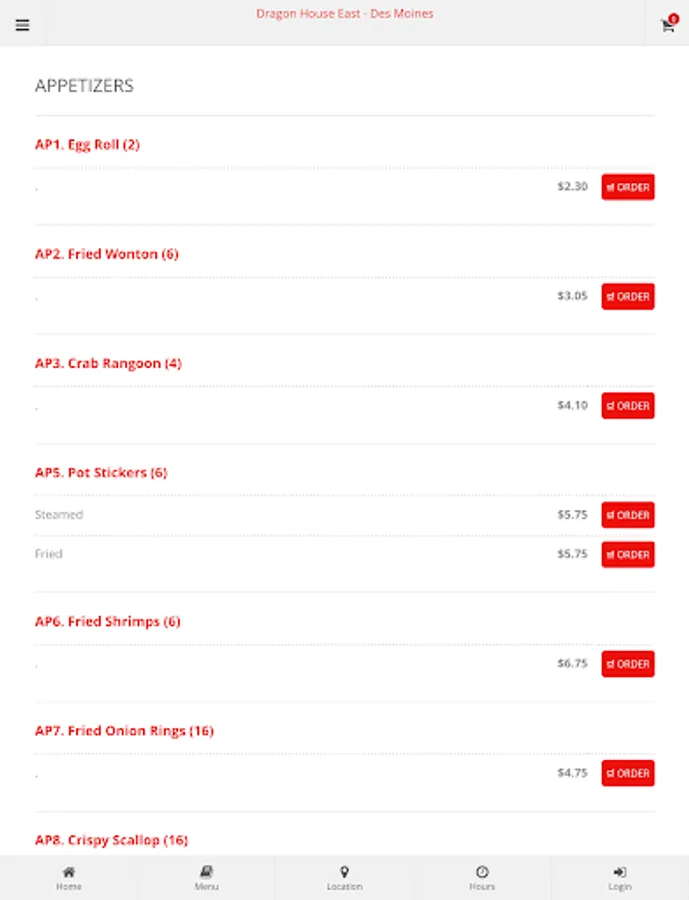Viewport: 689px width, 900px height.
Task: Order AP1 Egg Roll for $2.30
Action: coord(628,187)
